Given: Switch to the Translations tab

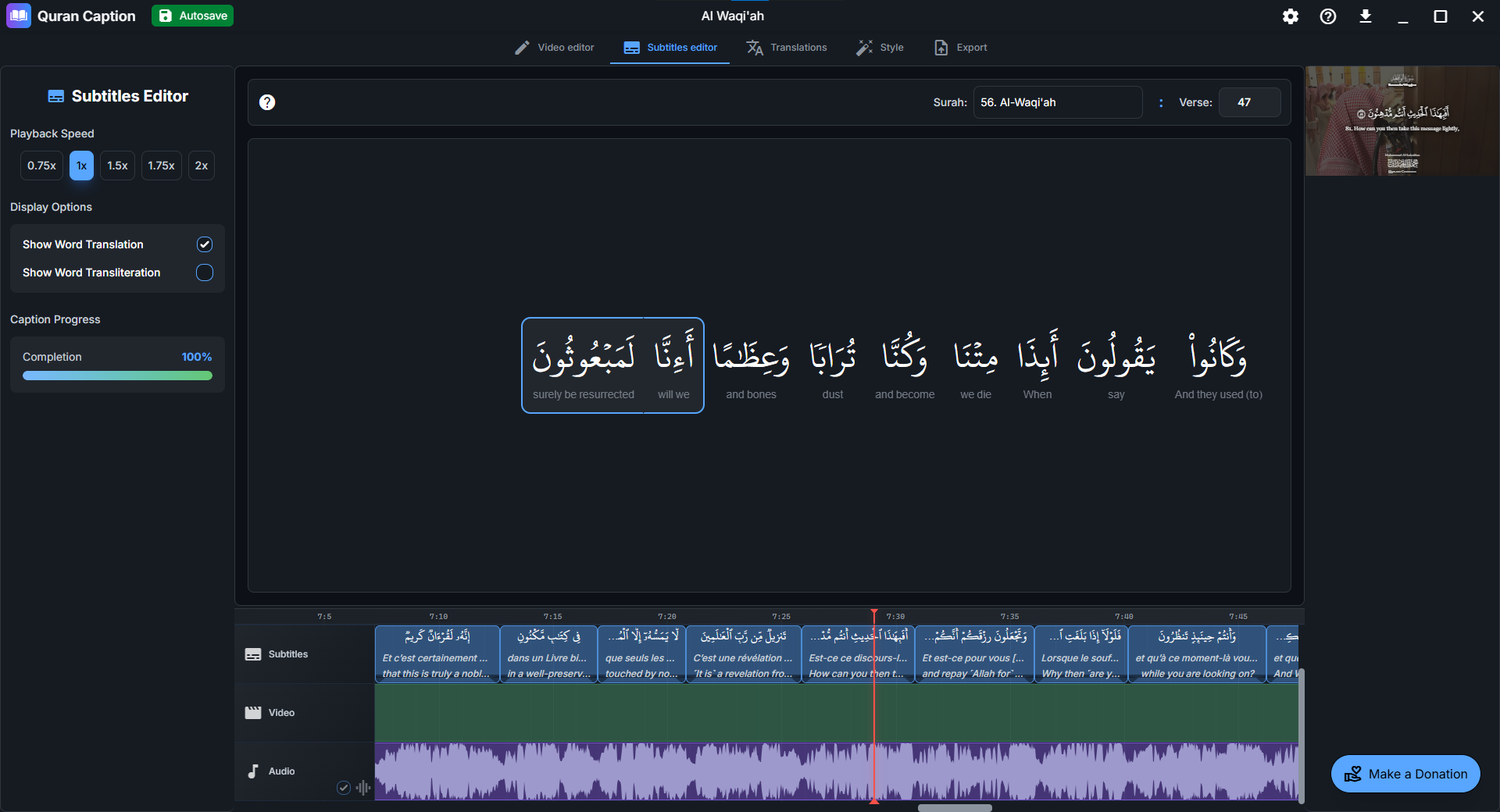Looking at the screenshot, I should tap(787, 48).
